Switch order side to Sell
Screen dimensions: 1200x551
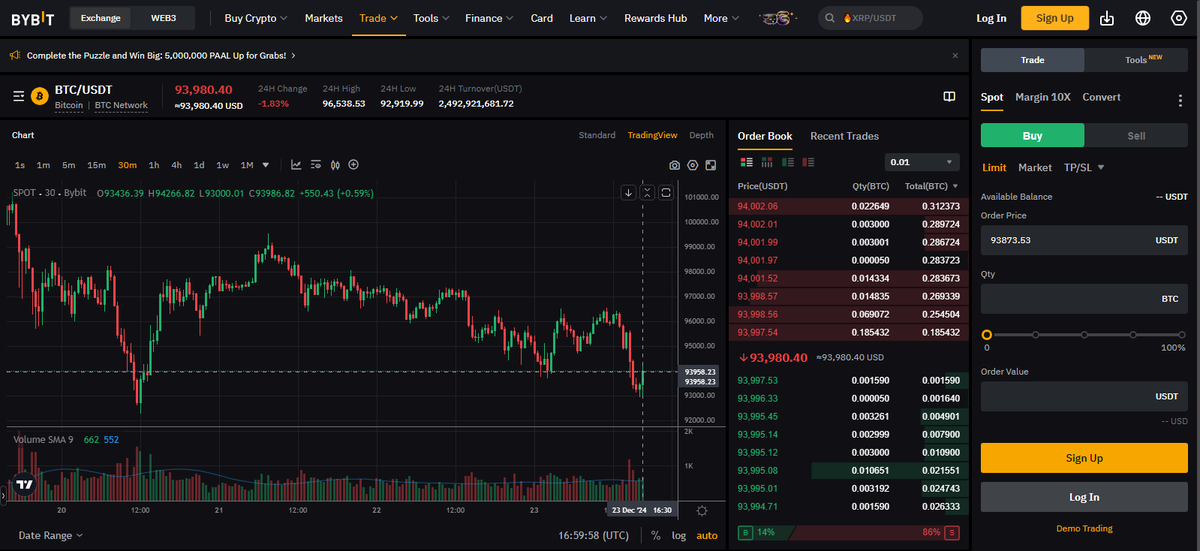tap(1136, 136)
